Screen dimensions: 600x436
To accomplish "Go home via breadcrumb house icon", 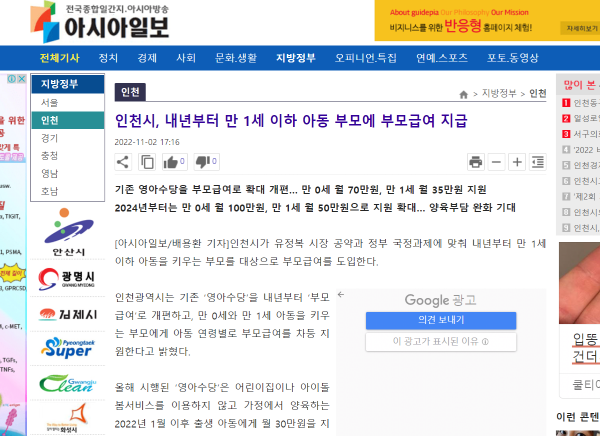I will [463, 95].
